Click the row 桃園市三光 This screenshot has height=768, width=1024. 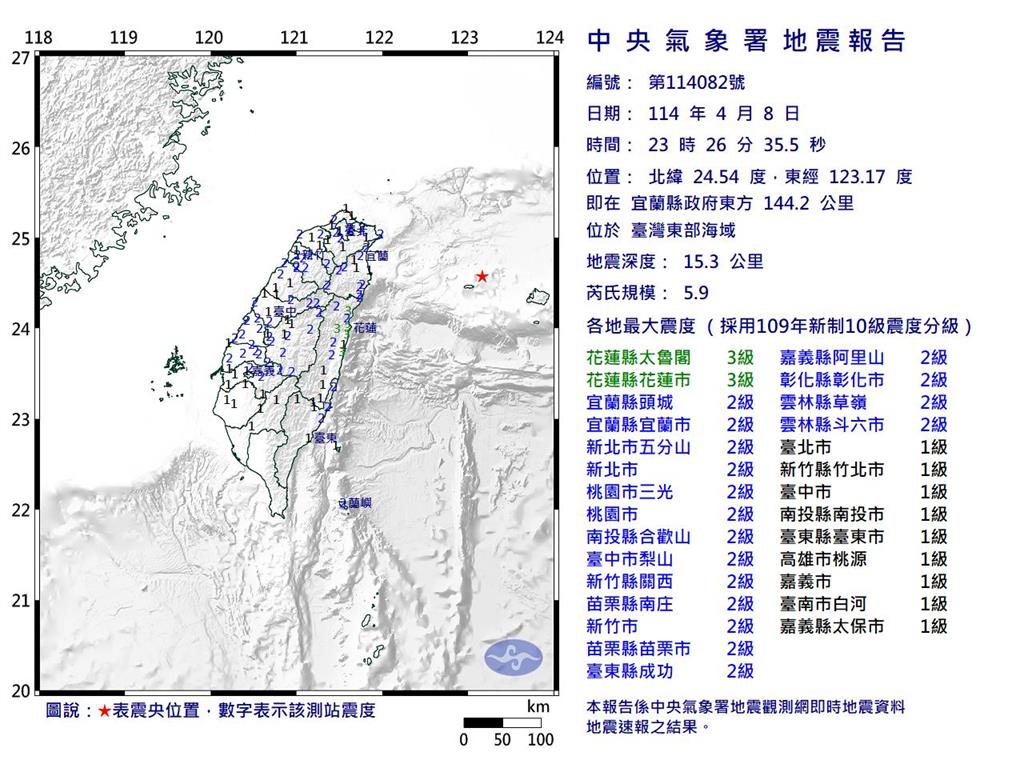pos(670,492)
